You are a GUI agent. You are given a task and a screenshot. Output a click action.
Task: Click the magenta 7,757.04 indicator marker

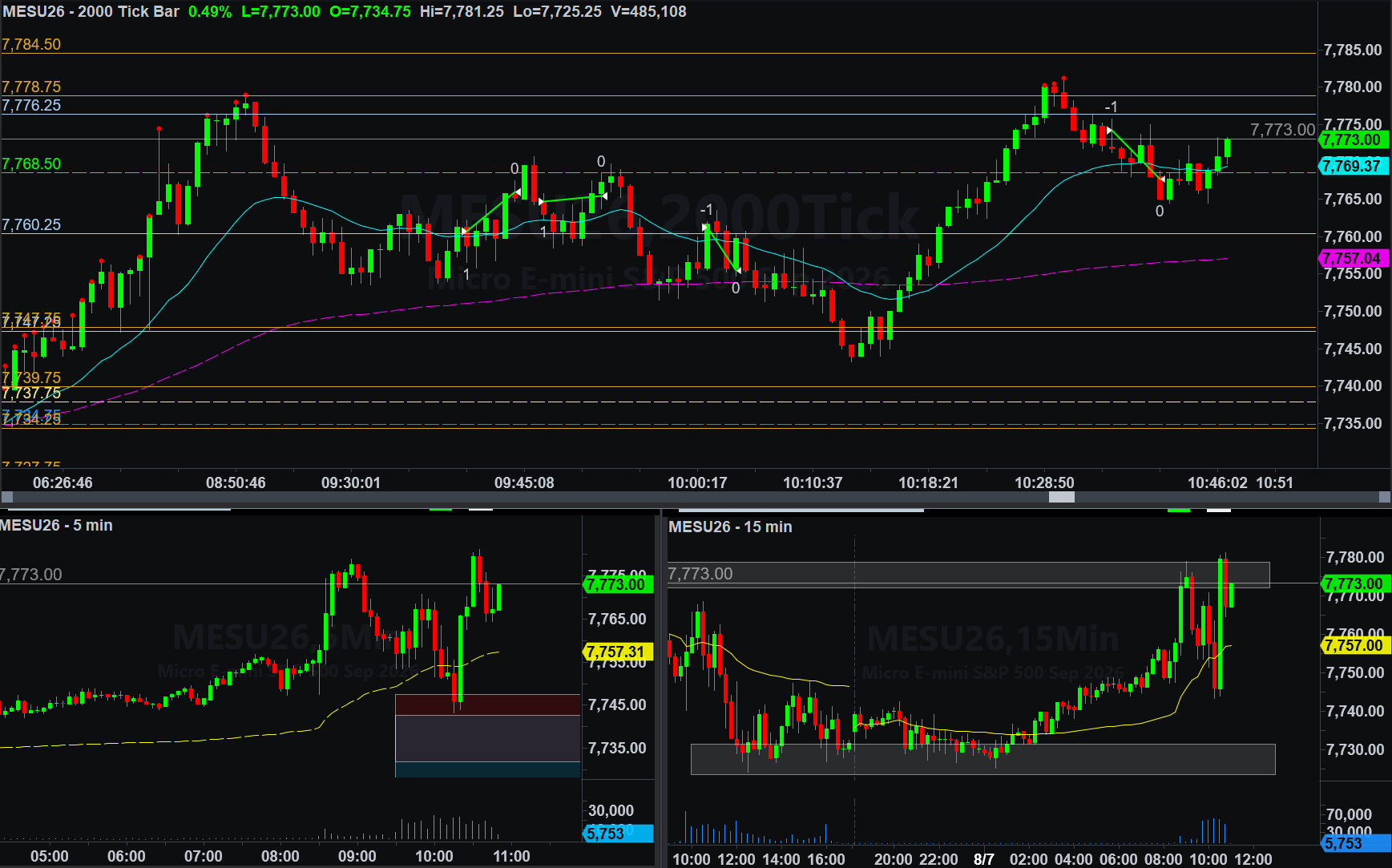[1354, 258]
